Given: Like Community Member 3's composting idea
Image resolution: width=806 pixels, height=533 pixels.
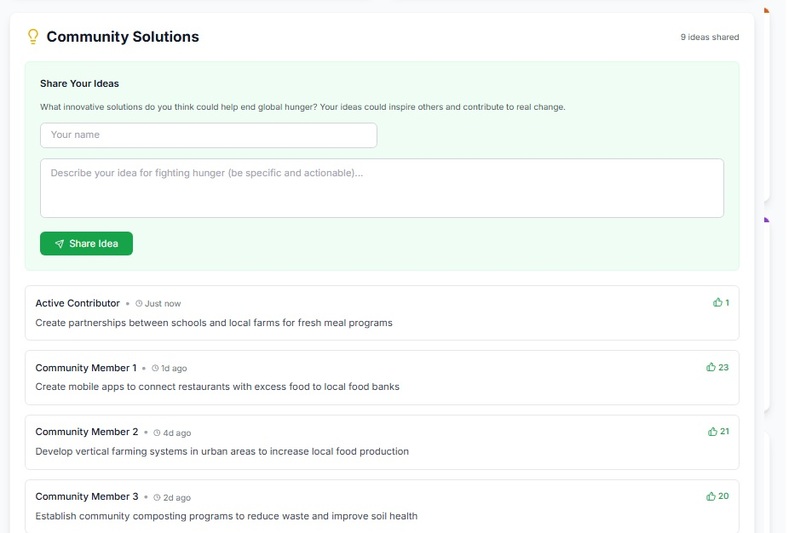Looking at the screenshot, I should pyautogui.click(x=717, y=497).
